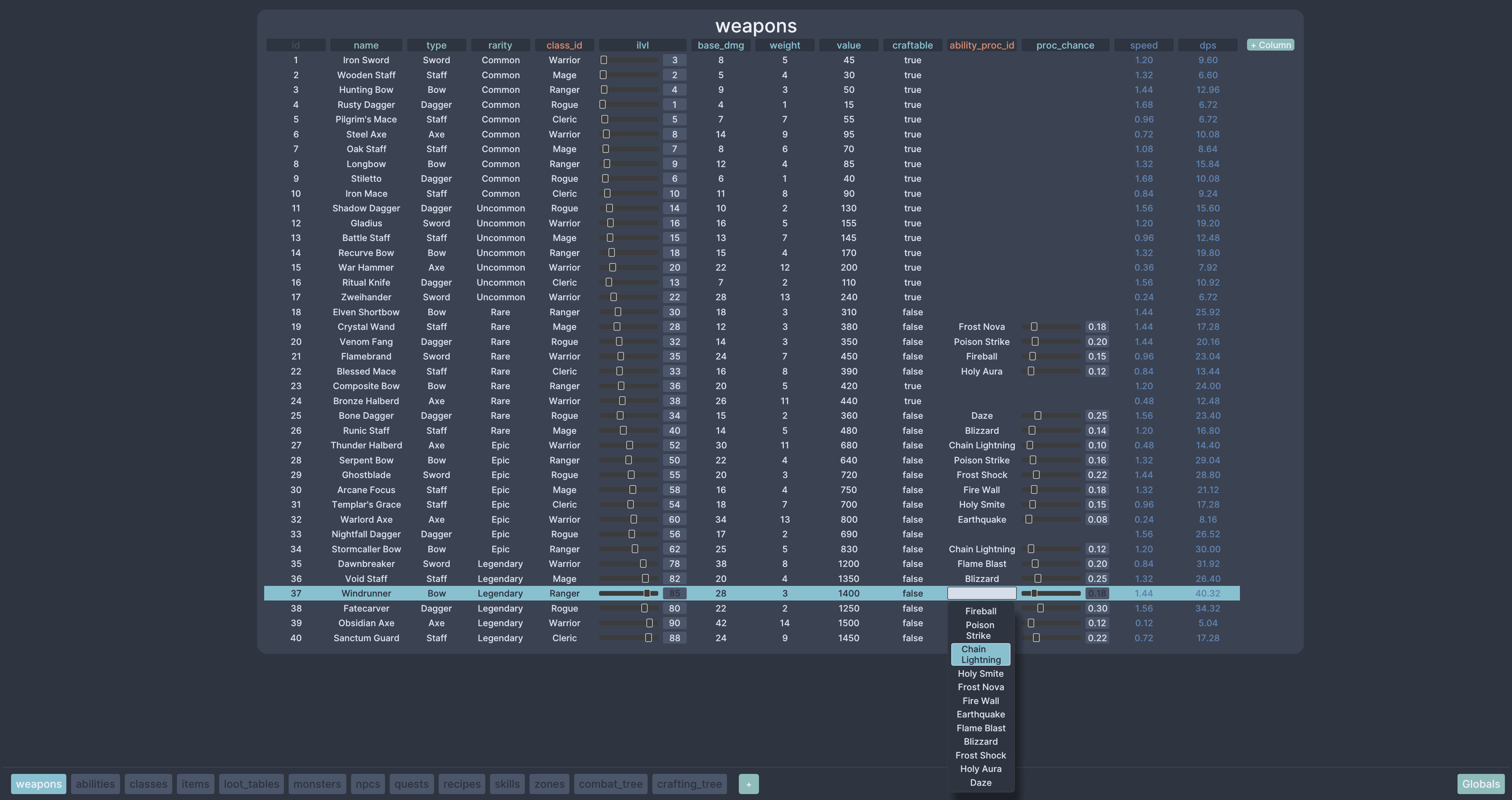
Task: Open the loot_tables tab
Action: [251, 783]
